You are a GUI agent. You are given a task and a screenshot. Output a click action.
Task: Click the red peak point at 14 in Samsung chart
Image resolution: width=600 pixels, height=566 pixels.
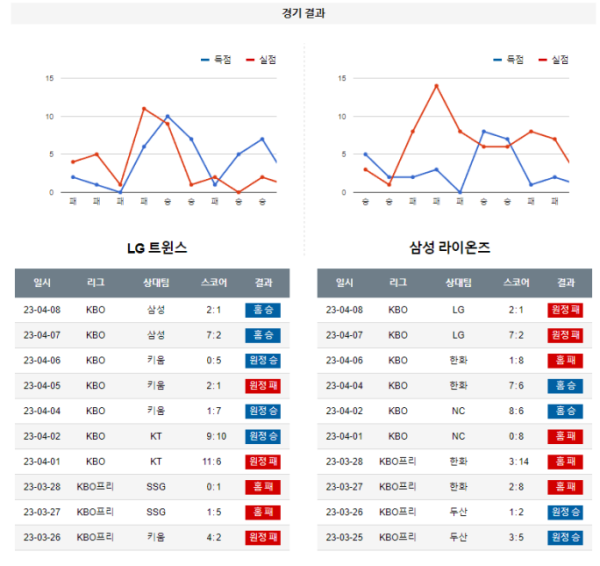coord(436,86)
